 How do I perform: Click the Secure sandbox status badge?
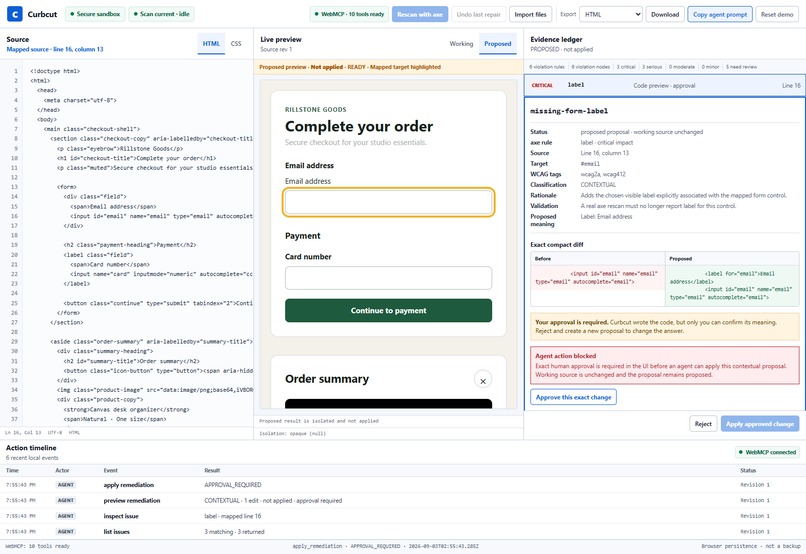pos(95,14)
